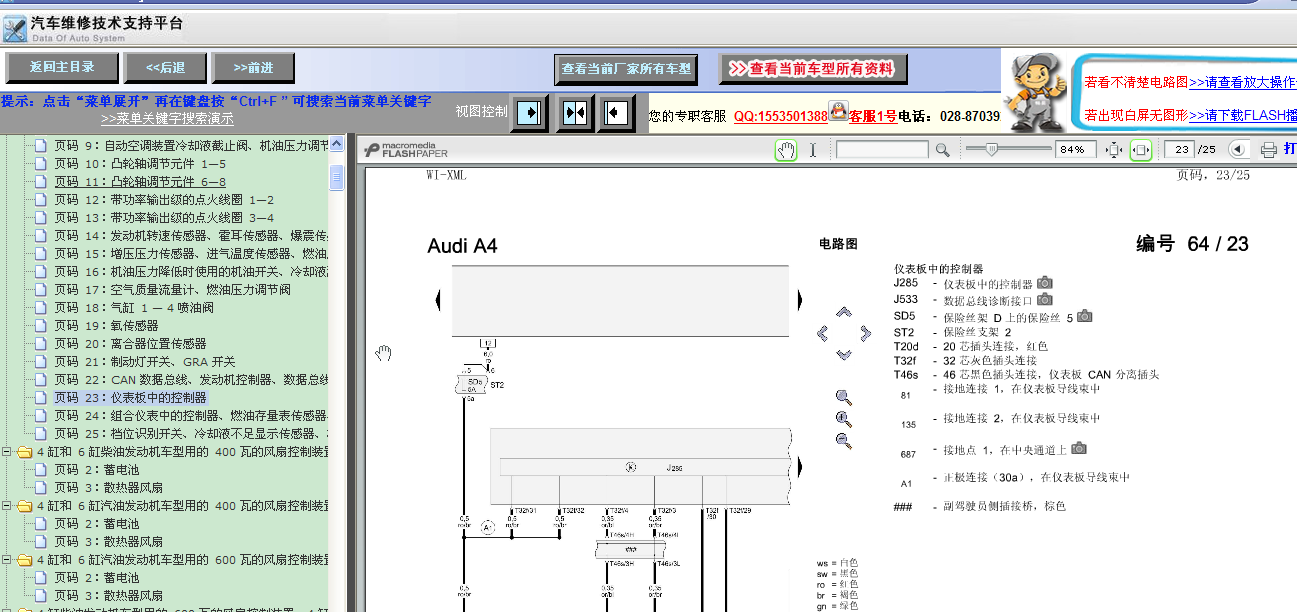Click the pan-down arrow on the diagram navigator
This screenshot has width=1297, height=612.
coord(843,354)
